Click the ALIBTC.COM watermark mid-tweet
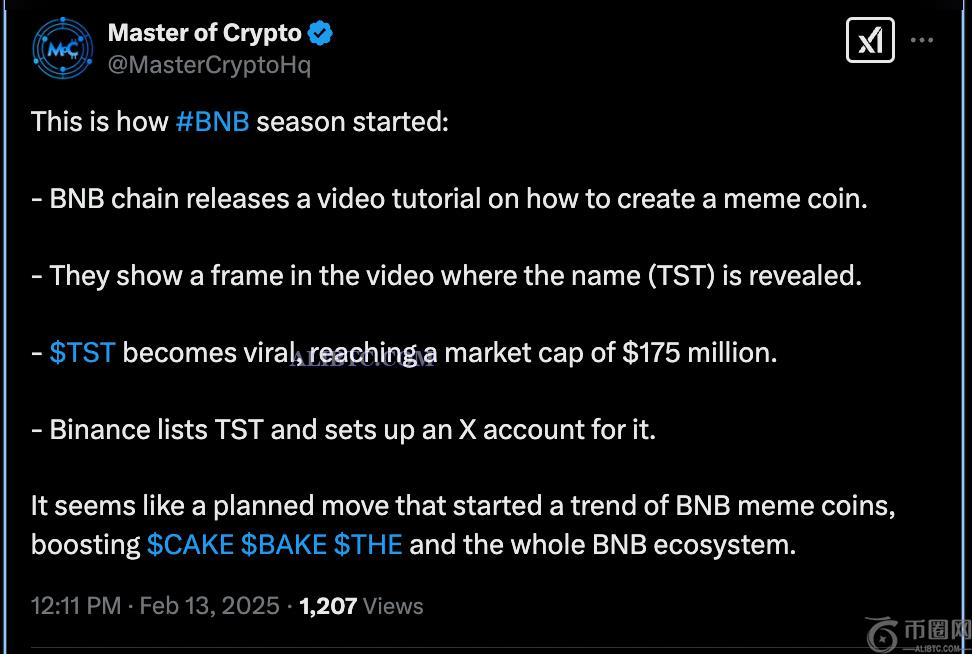 click(362, 360)
